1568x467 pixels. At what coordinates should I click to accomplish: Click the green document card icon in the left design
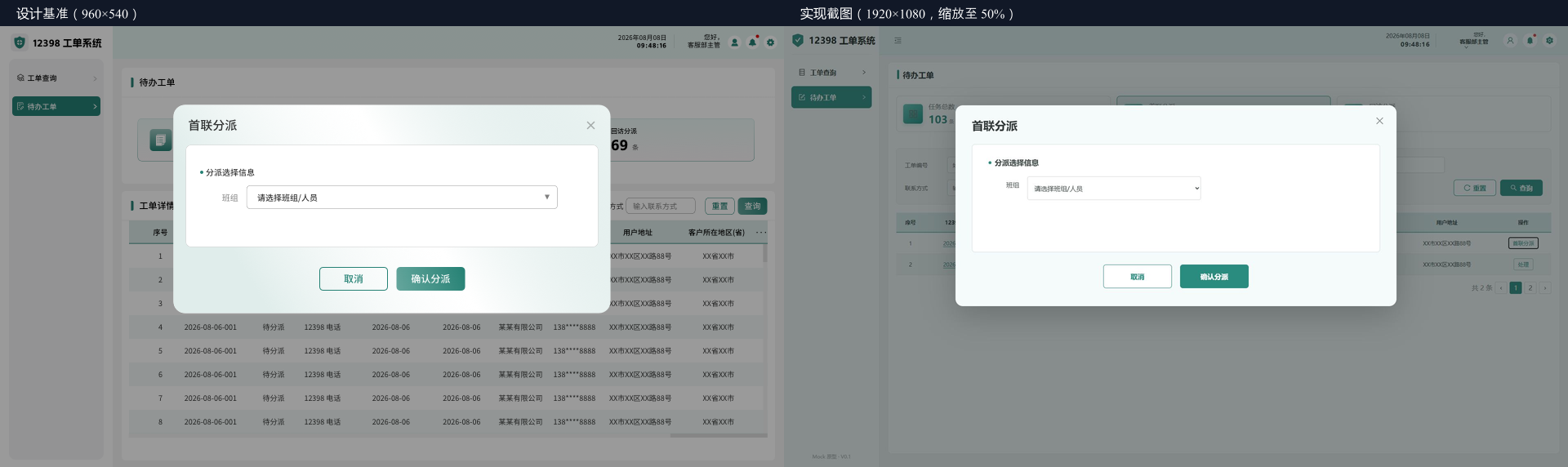161,140
